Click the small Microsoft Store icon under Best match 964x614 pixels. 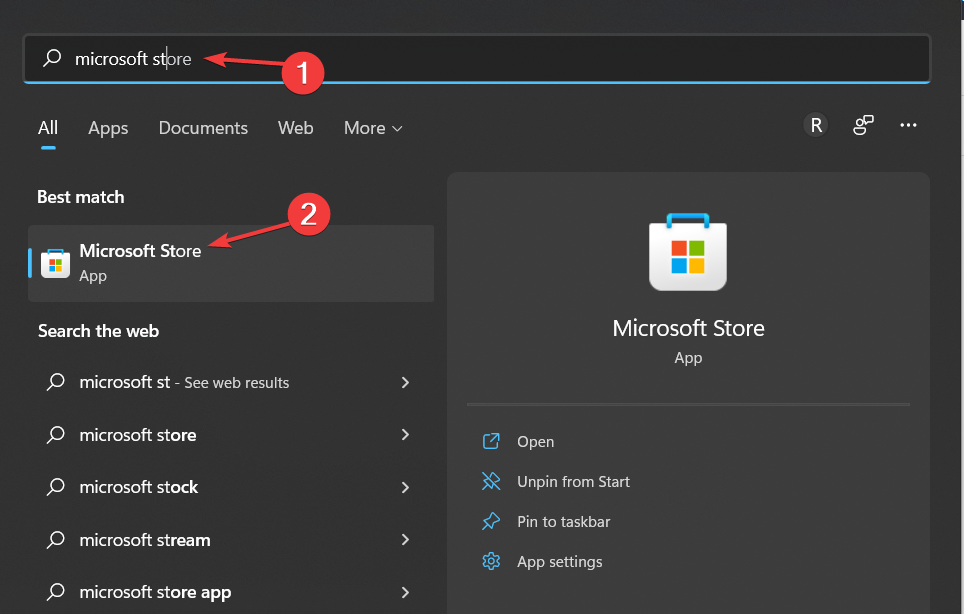point(55,262)
